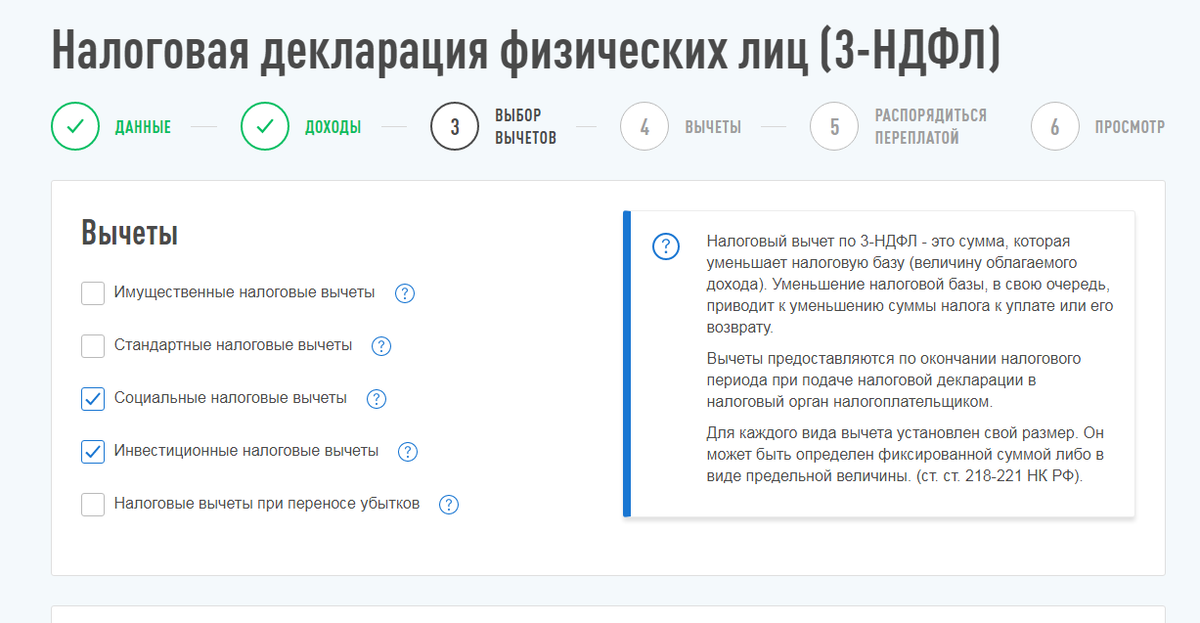Viewport: 1200px width, 623px height.
Task: Check Стандартные налоговые вычеты checkbox
Action: coord(93,346)
